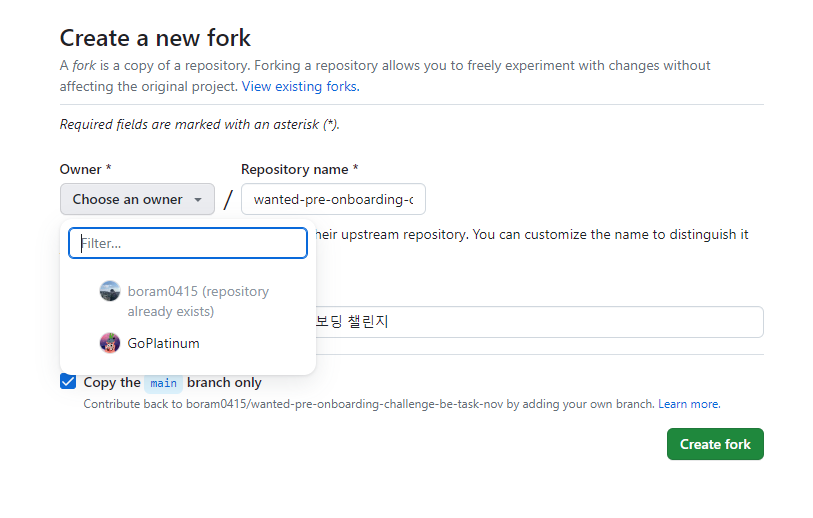Open the Learn more link
This screenshot has width=813, height=518.
[x=689, y=404]
